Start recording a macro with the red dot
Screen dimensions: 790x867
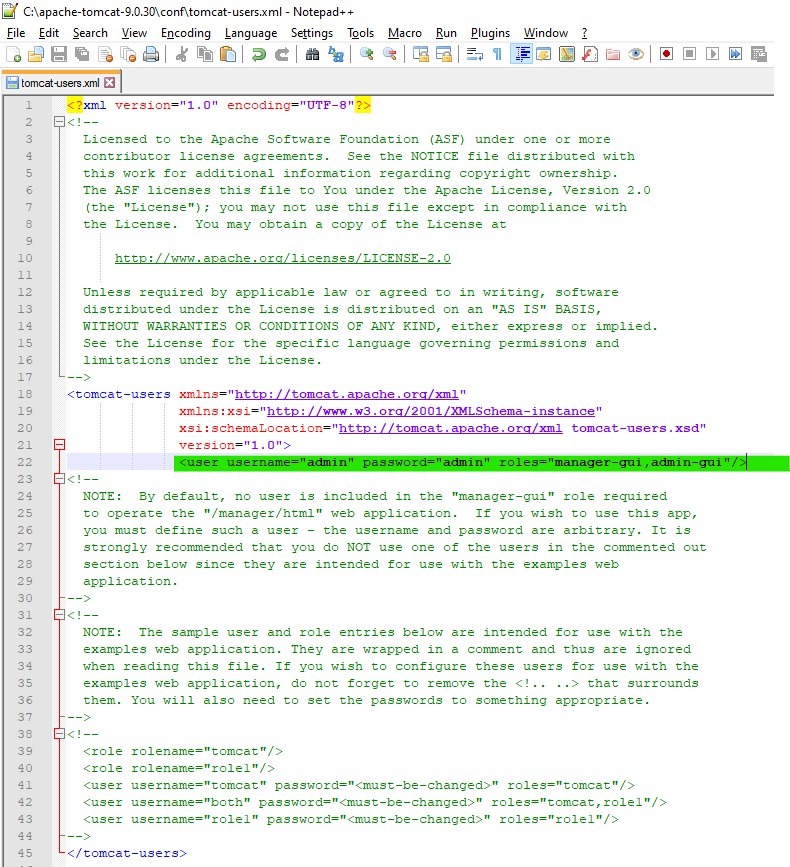[x=666, y=54]
